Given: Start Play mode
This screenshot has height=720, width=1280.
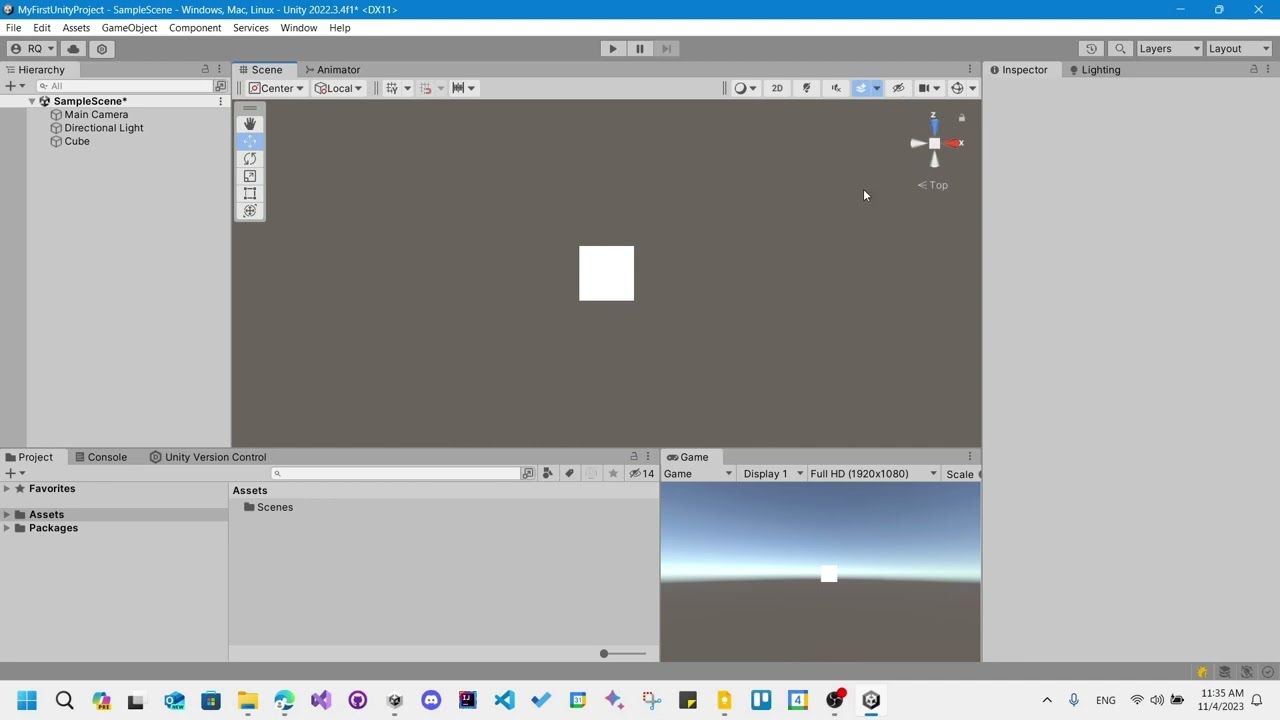Looking at the screenshot, I should click(x=613, y=49).
